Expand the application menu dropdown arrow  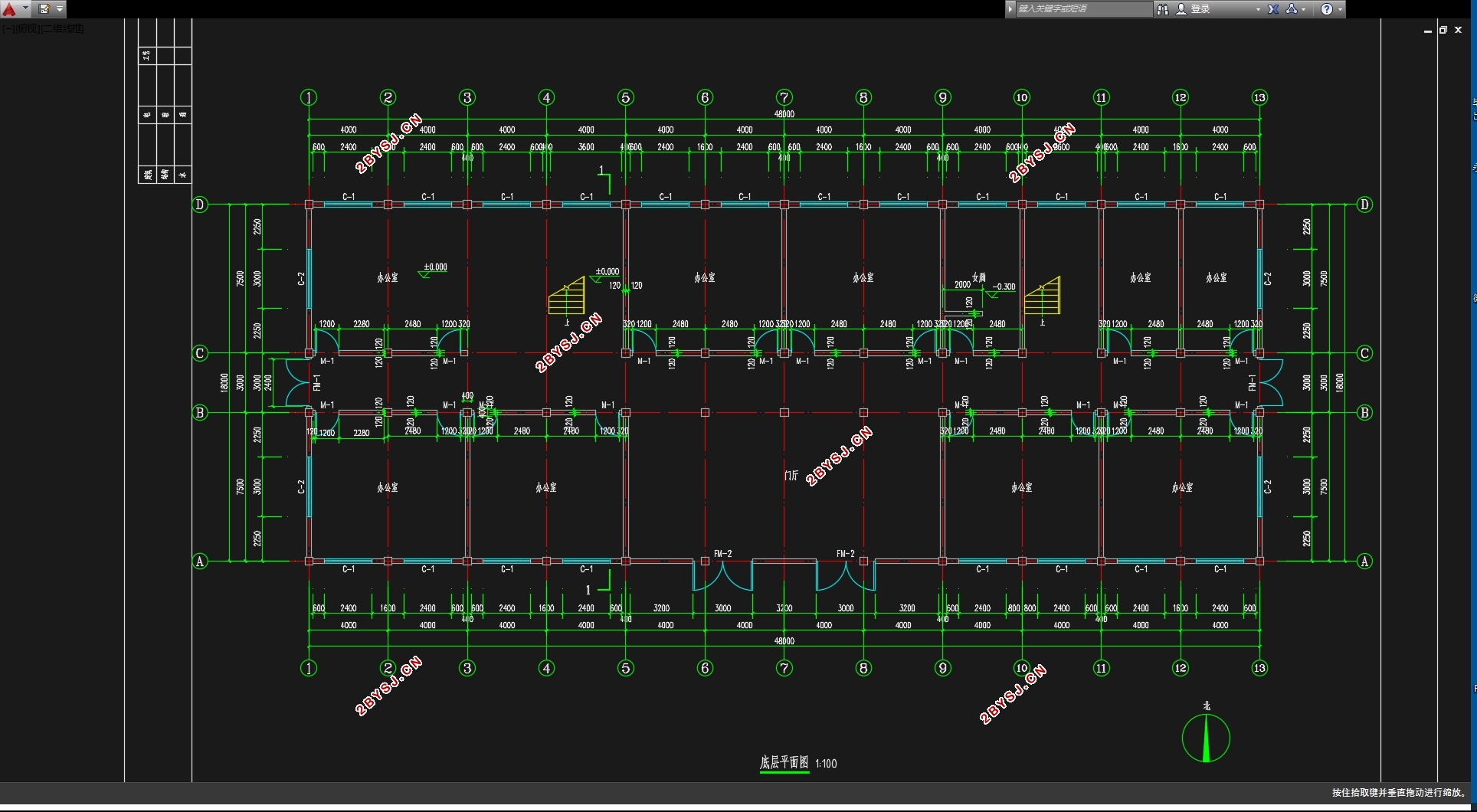click(25, 9)
